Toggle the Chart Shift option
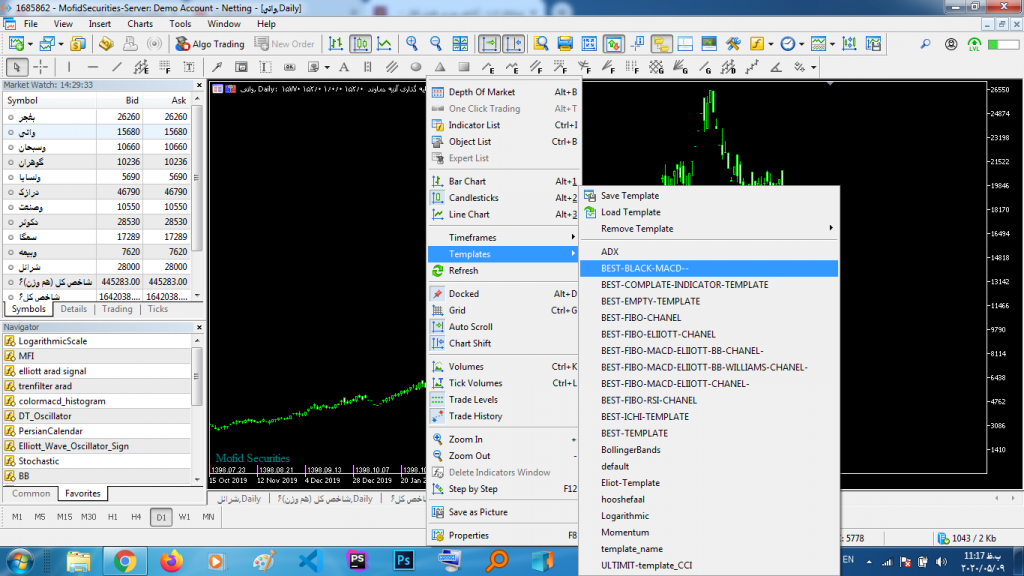Image resolution: width=1024 pixels, height=576 pixels. click(469, 343)
